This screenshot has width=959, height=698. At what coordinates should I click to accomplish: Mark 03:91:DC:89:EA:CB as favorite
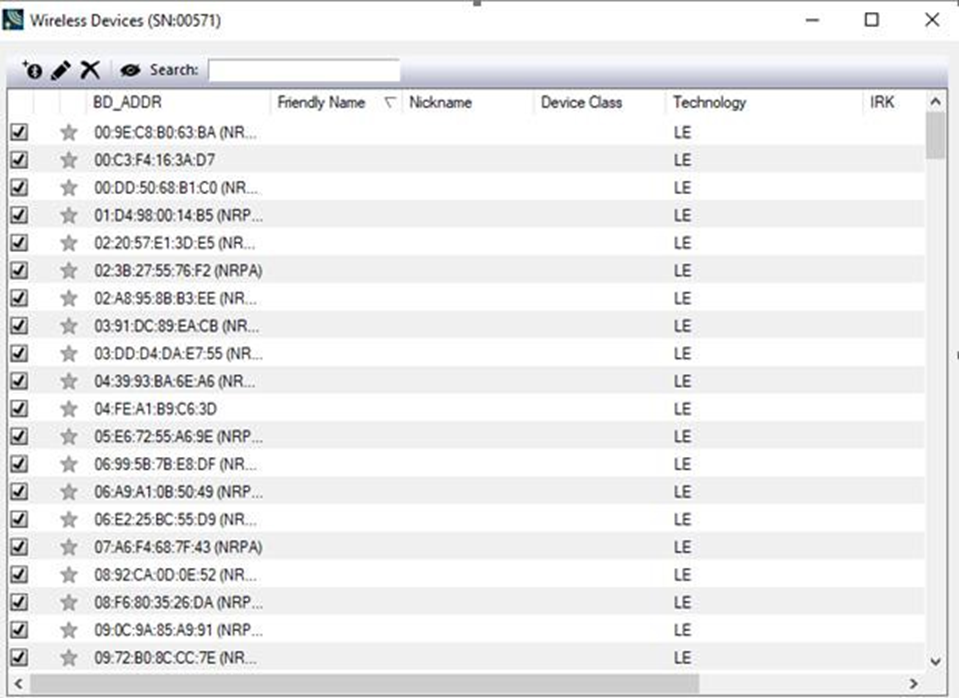68,326
